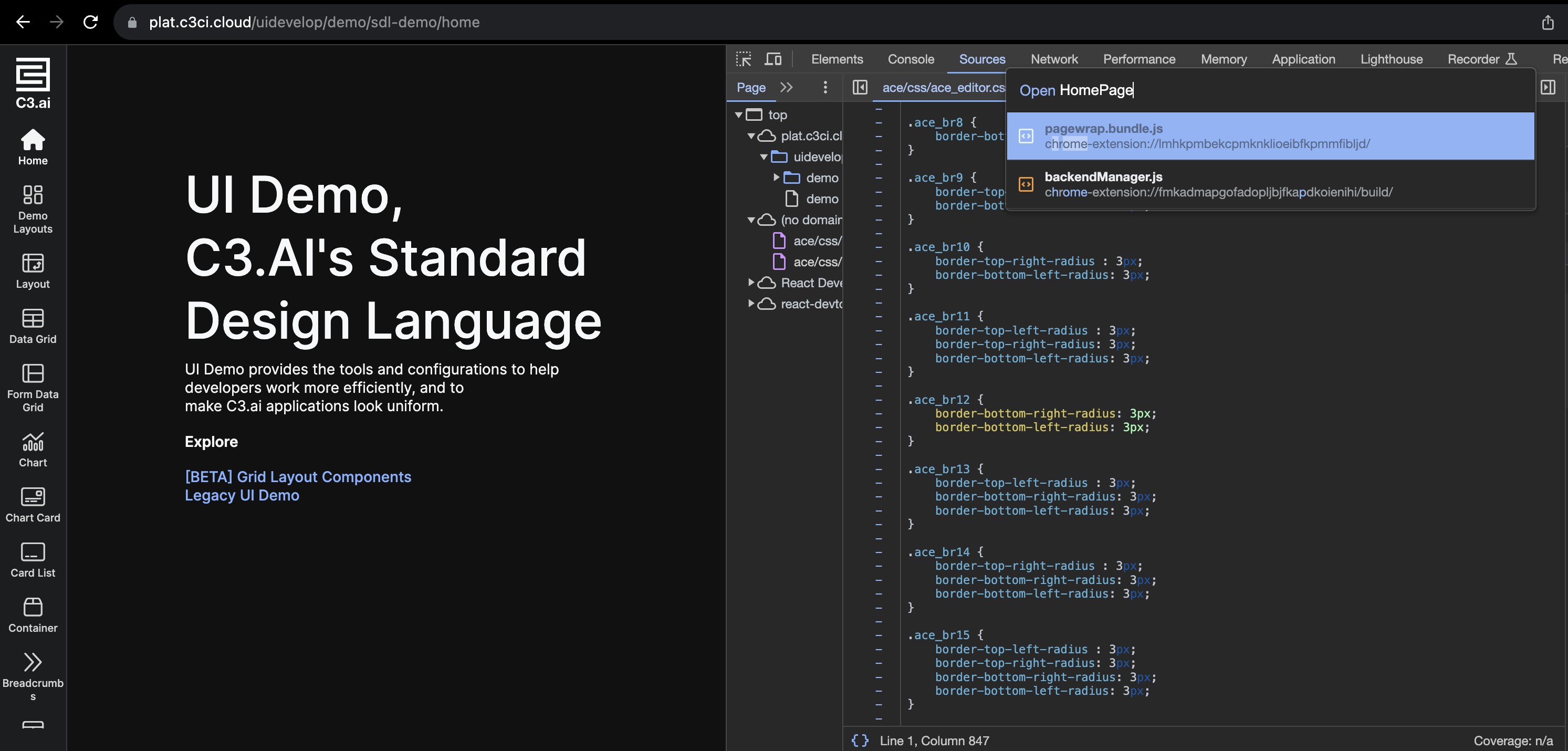Toggle device toolbar emulation icon
The height and width of the screenshot is (751, 1568).
[773, 59]
